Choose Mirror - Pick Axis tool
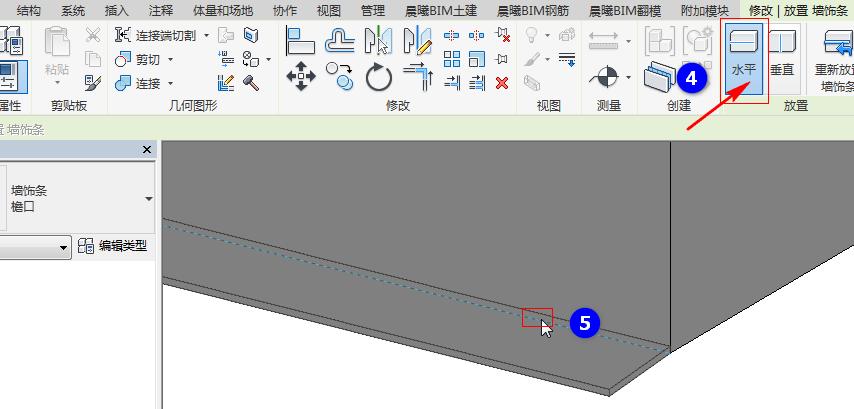854x409 pixels. click(x=378, y=40)
